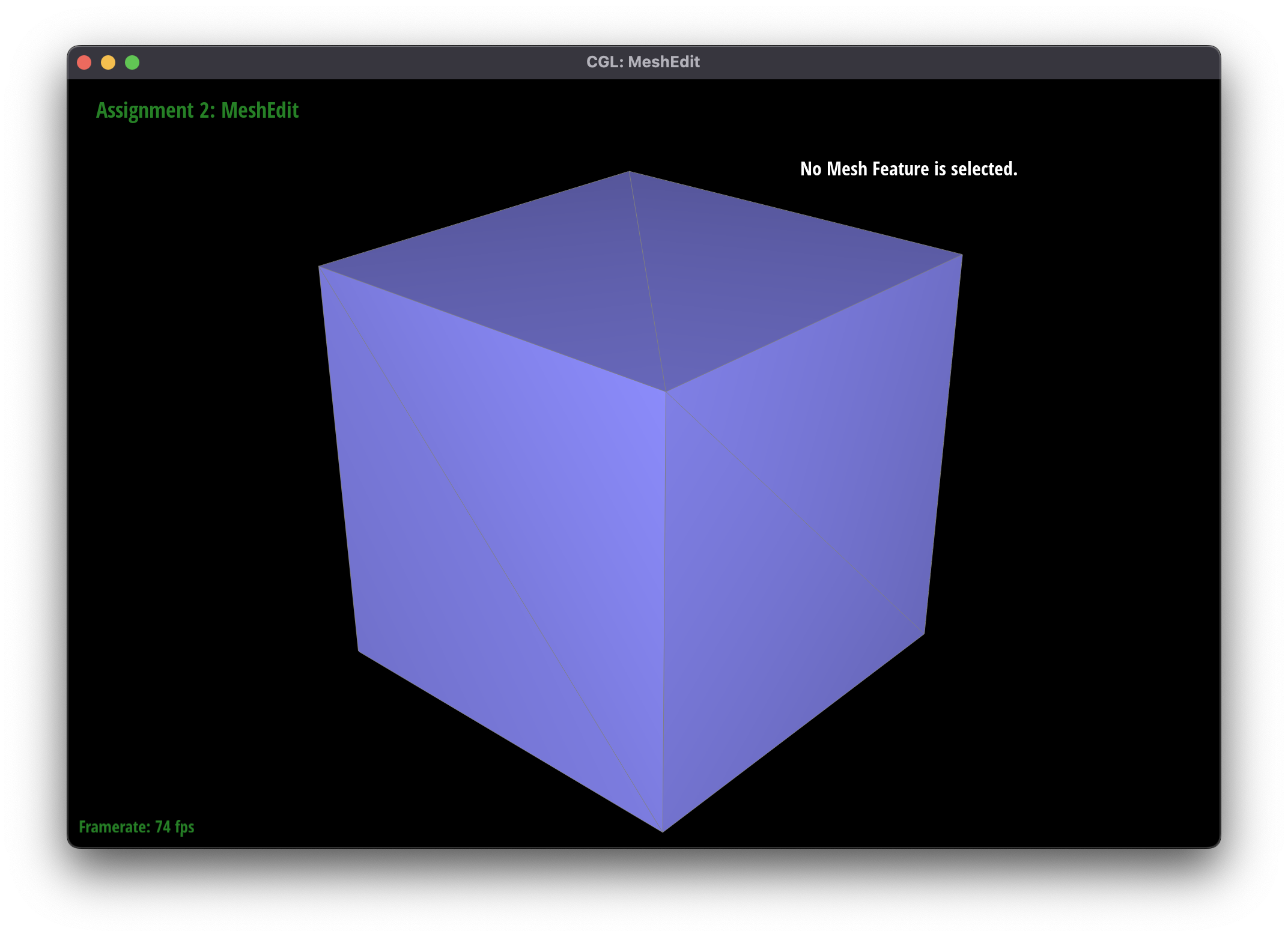The width and height of the screenshot is (1288, 937).
Task: Select the vertical front edge of the cube
Action: click(664, 611)
